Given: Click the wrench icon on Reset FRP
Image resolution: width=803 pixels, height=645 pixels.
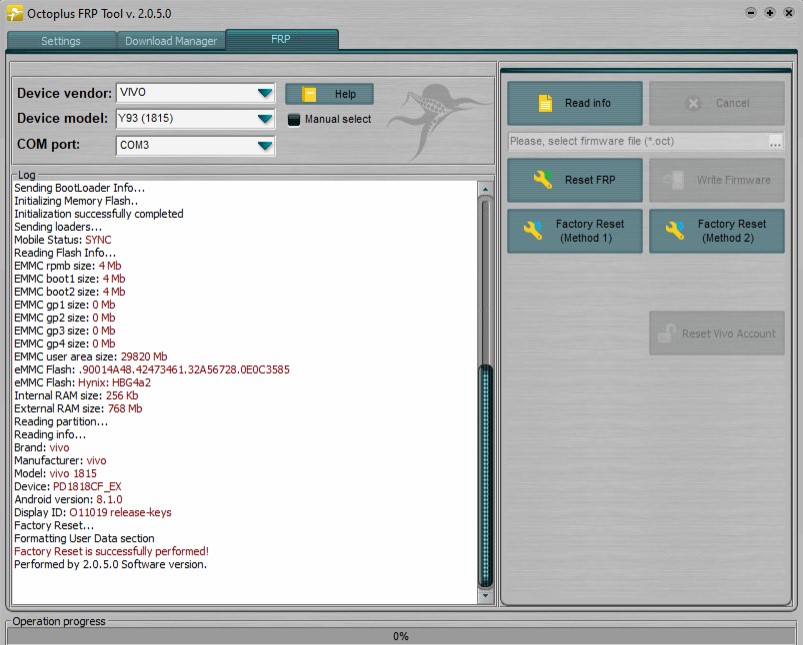Looking at the screenshot, I should [x=543, y=180].
